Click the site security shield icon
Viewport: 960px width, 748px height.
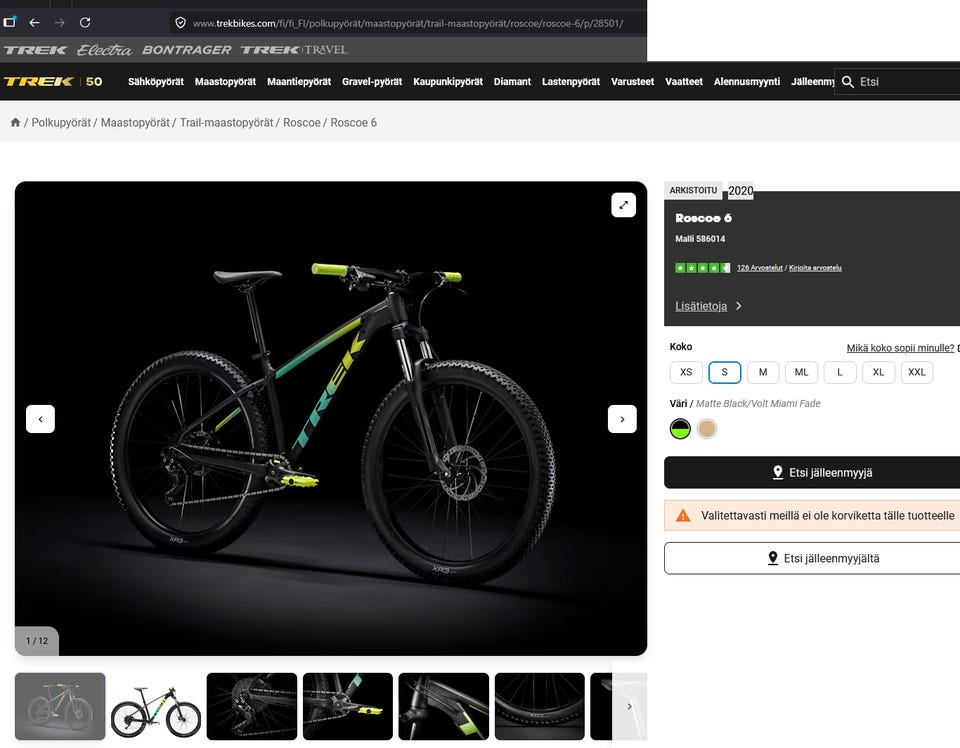180,23
